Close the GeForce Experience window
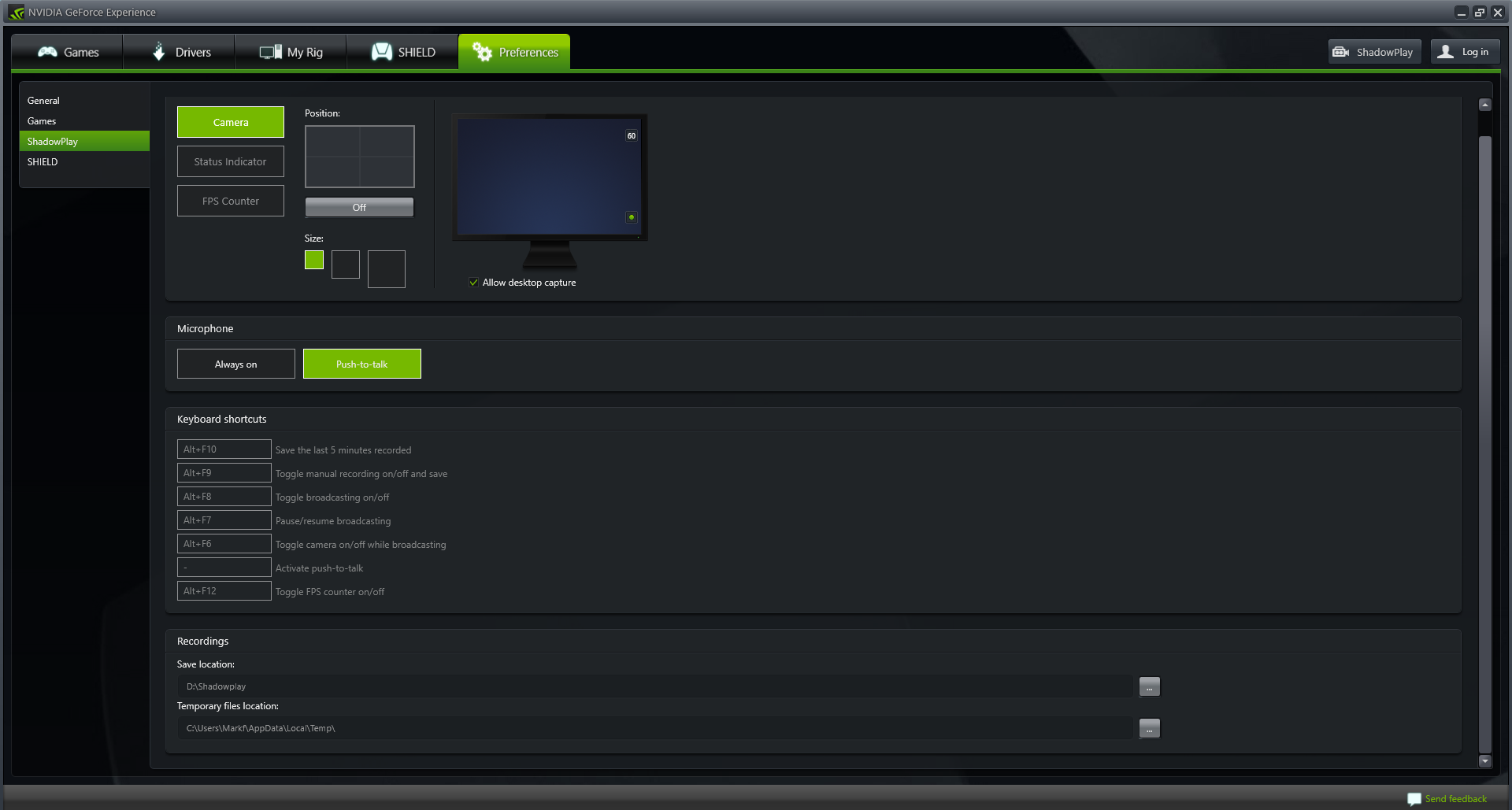The height and width of the screenshot is (810, 1512). 1498,13
